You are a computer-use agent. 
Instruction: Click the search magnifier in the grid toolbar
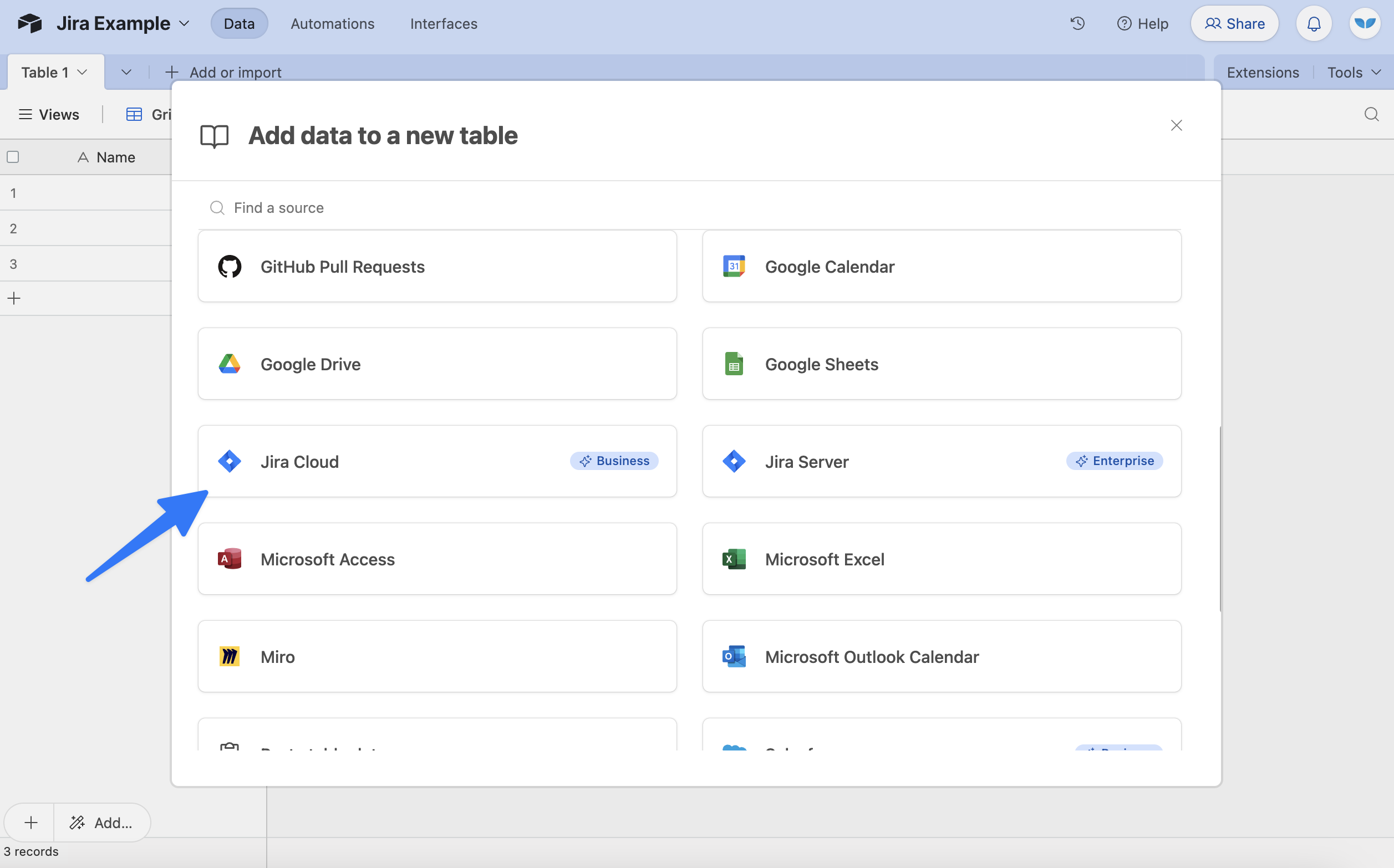click(x=1372, y=114)
